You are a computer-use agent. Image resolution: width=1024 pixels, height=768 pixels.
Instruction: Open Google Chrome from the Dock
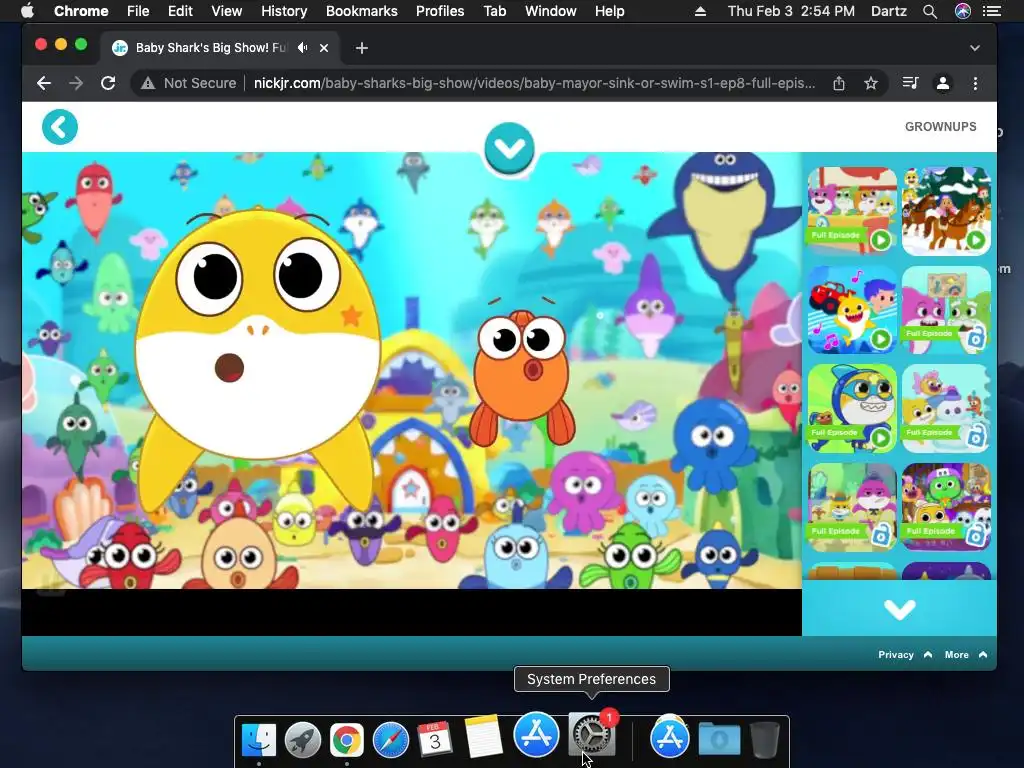point(347,740)
